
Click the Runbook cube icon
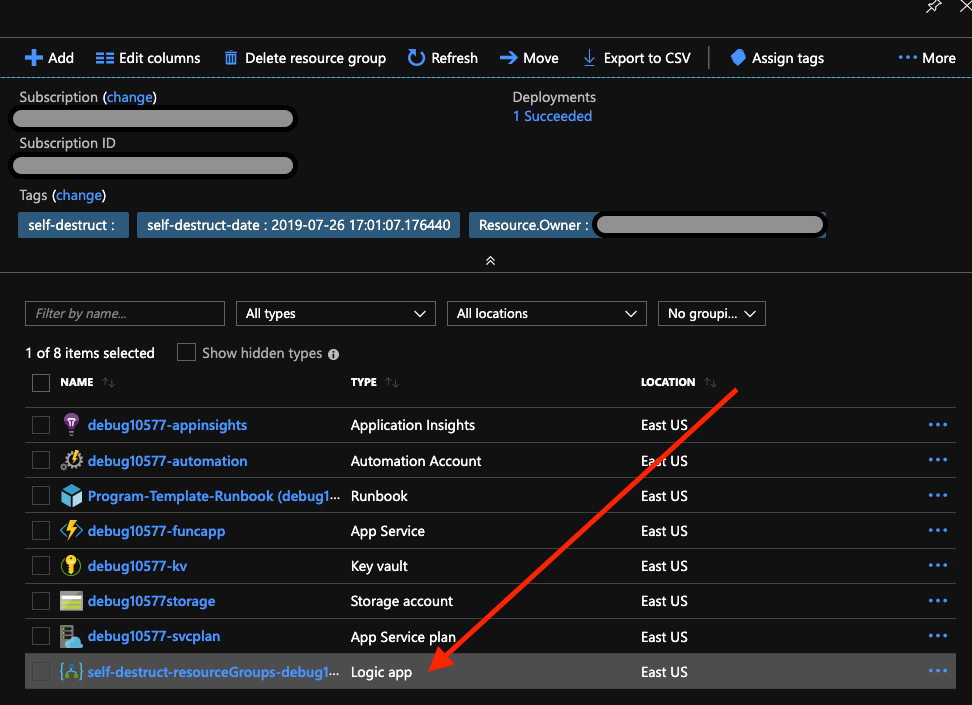[71, 495]
